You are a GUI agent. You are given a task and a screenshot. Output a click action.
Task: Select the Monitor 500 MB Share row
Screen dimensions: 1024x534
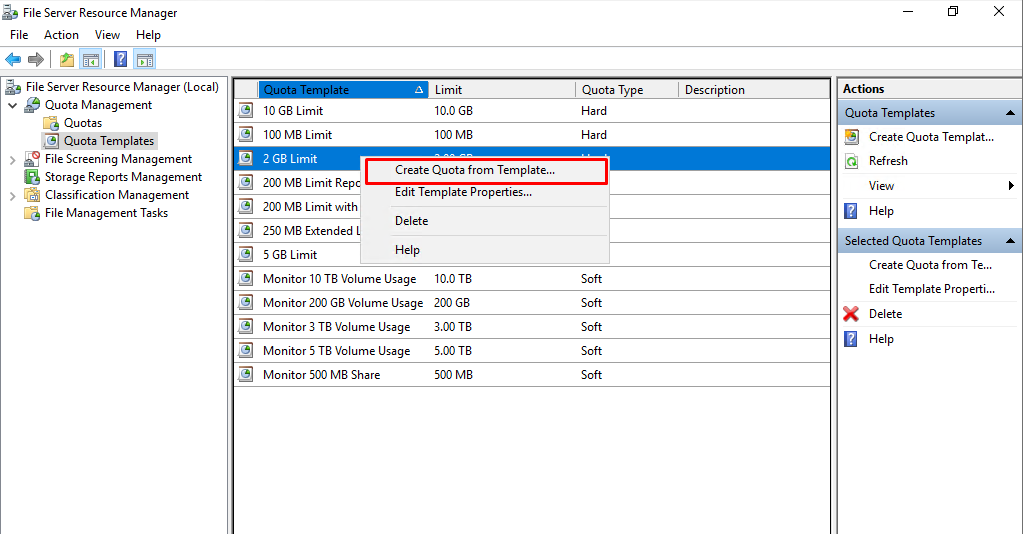pyautogui.click(x=532, y=375)
